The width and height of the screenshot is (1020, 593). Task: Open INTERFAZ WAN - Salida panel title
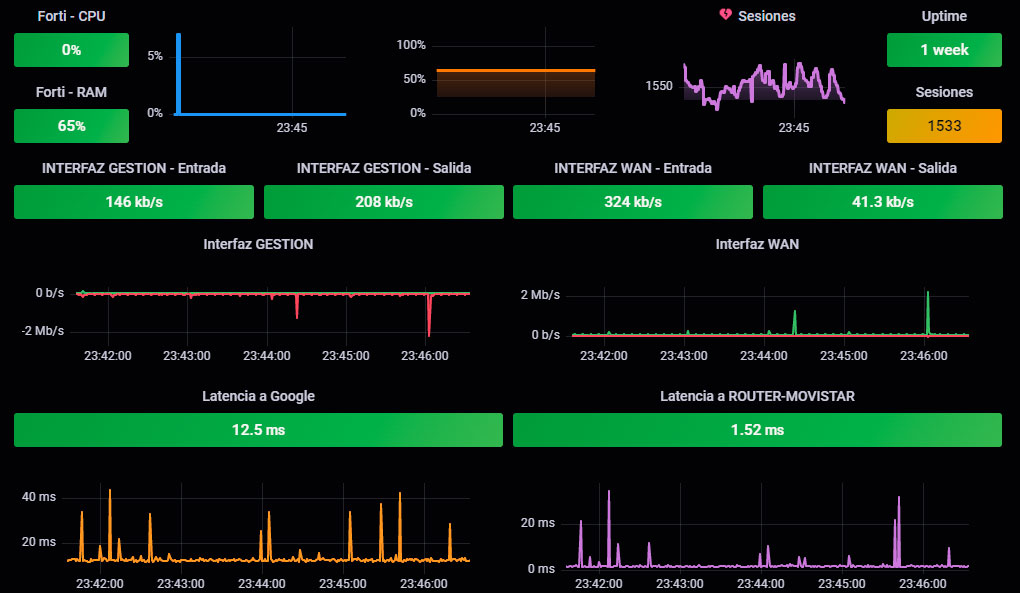pos(882,168)
